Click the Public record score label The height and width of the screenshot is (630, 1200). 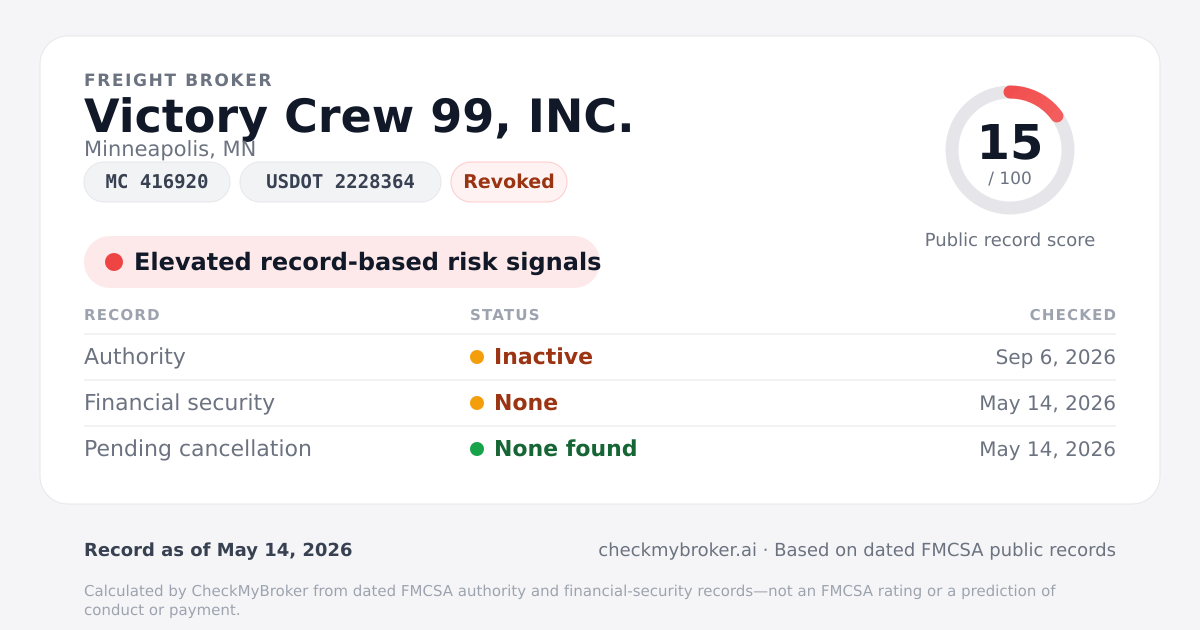(x=1010, y=240)
